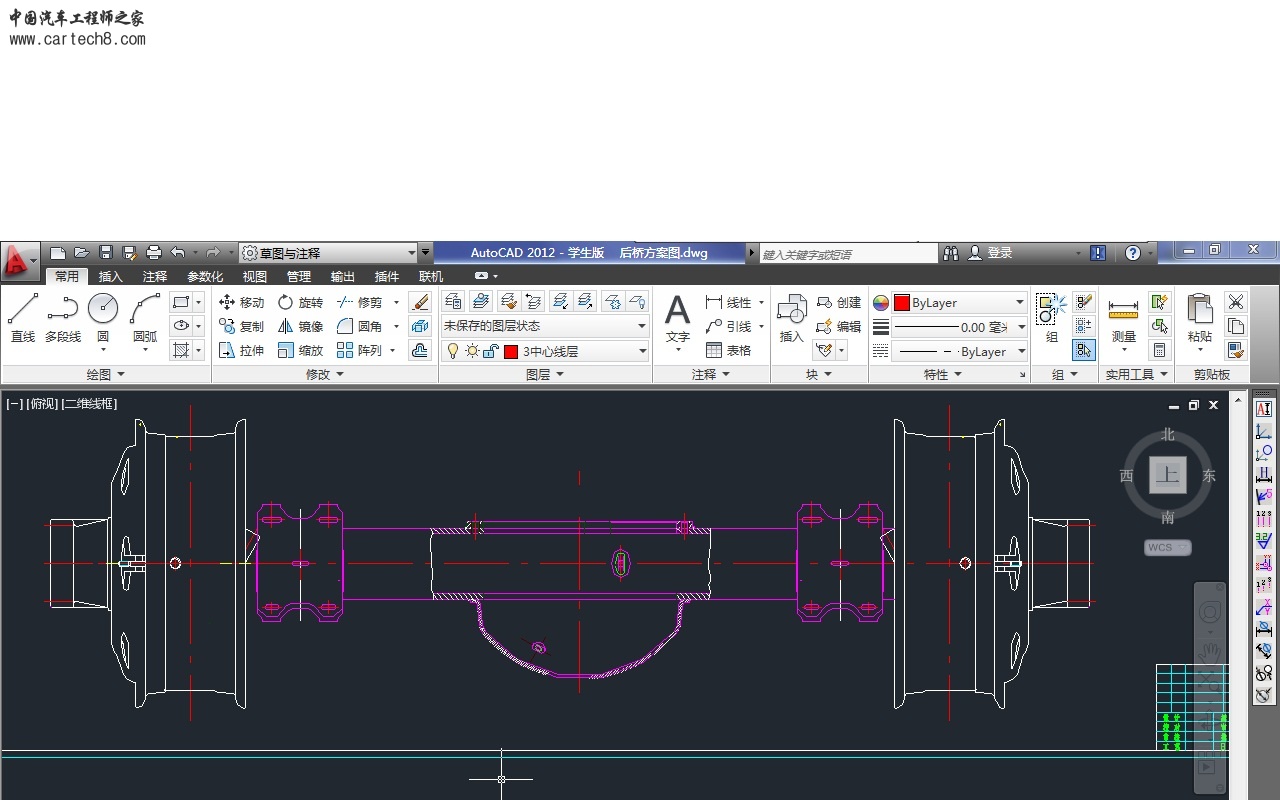Click the red ByLayer color swatch in 特性
The height and width of the screenshot is (800, 1280).
901,302
